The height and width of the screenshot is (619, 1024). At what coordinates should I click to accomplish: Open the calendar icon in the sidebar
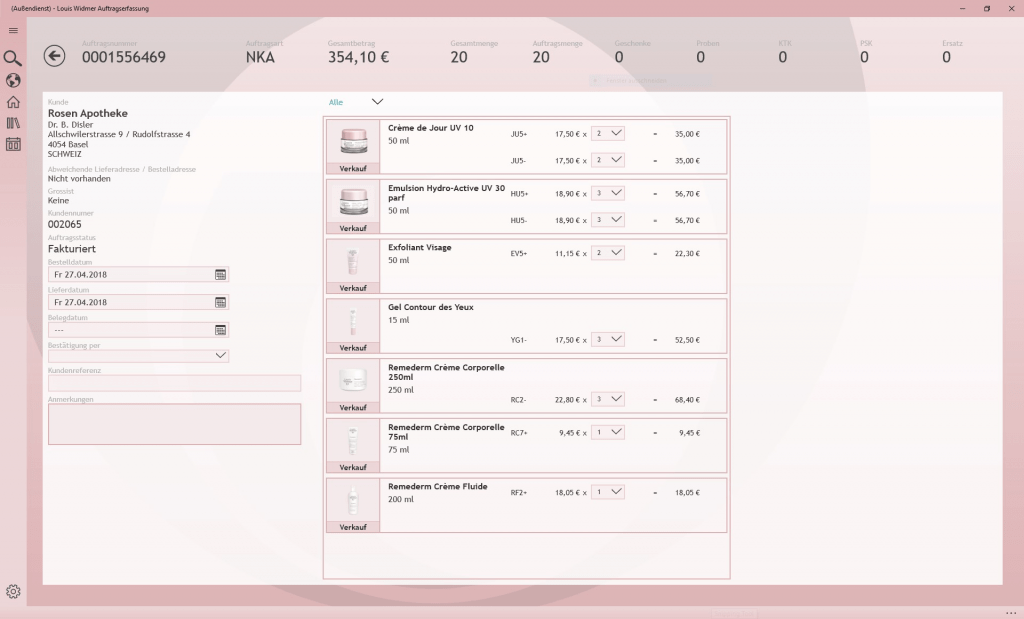13,146
